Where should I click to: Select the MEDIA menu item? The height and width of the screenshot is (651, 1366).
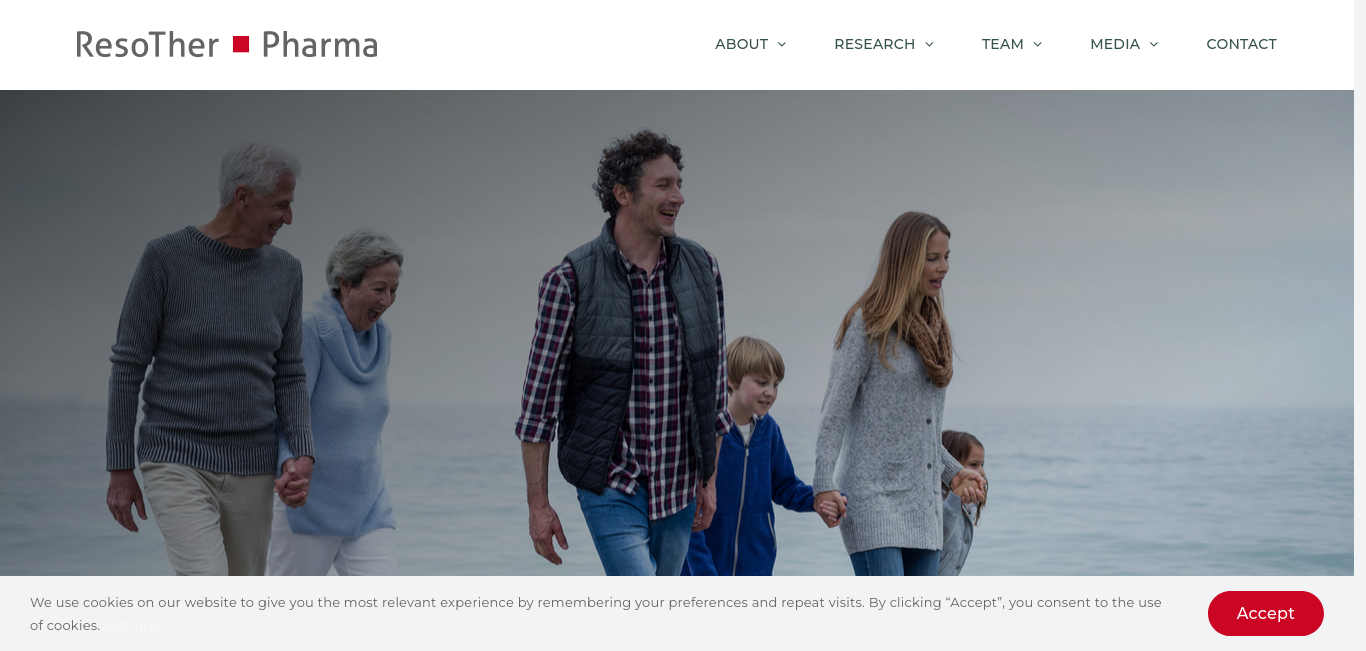[x=1115, y=44]
